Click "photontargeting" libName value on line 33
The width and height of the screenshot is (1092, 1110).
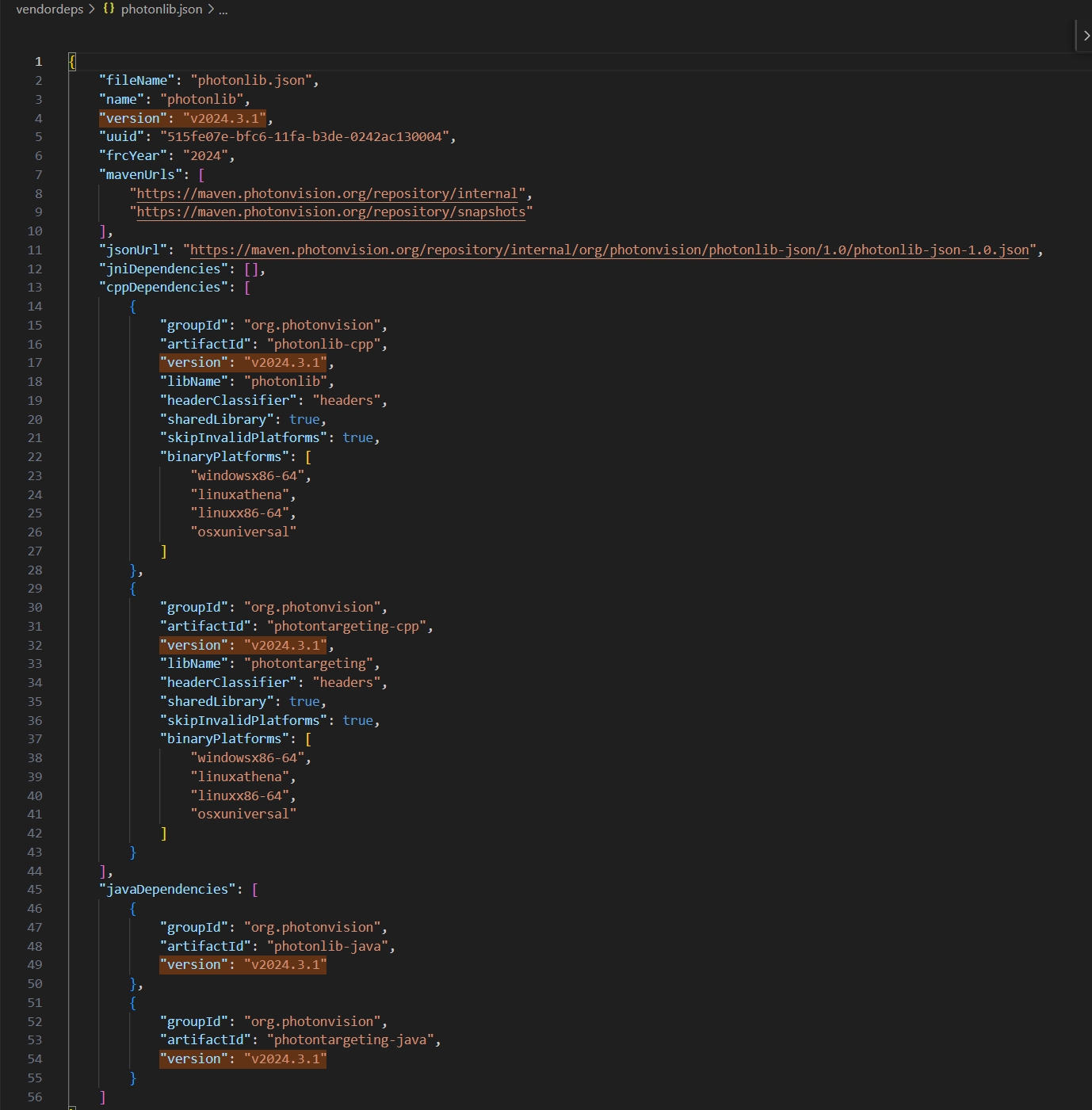[x=308, y=664]
